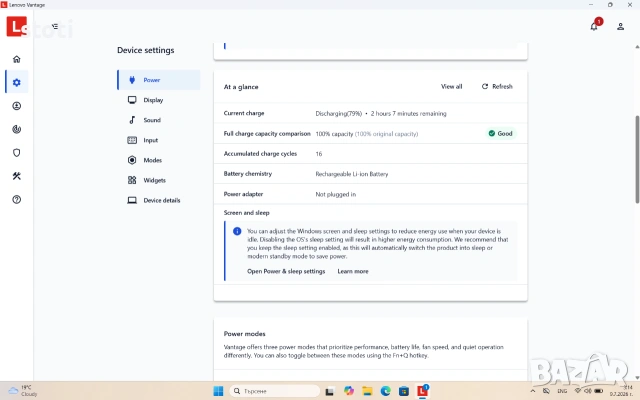Open the Home icon in left sidebar

click(16, 59)
